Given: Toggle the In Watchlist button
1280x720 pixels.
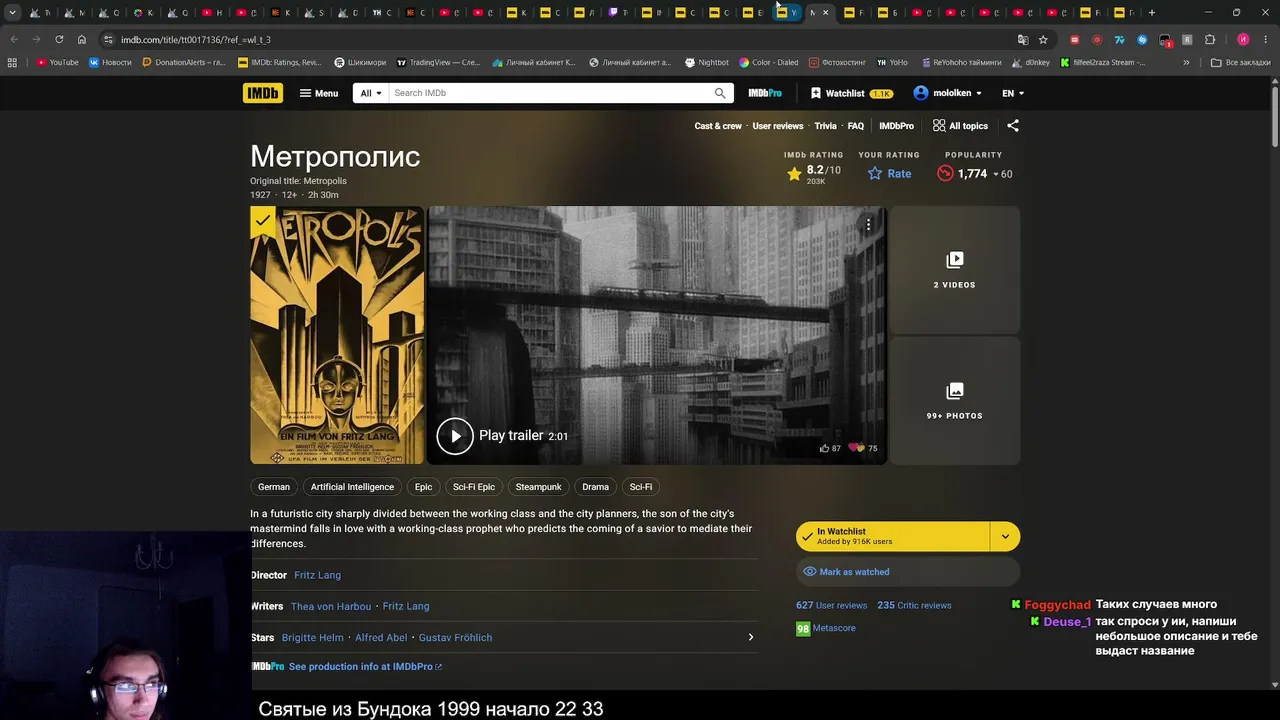Looking at the screenshot, I should tap(893, 537).
